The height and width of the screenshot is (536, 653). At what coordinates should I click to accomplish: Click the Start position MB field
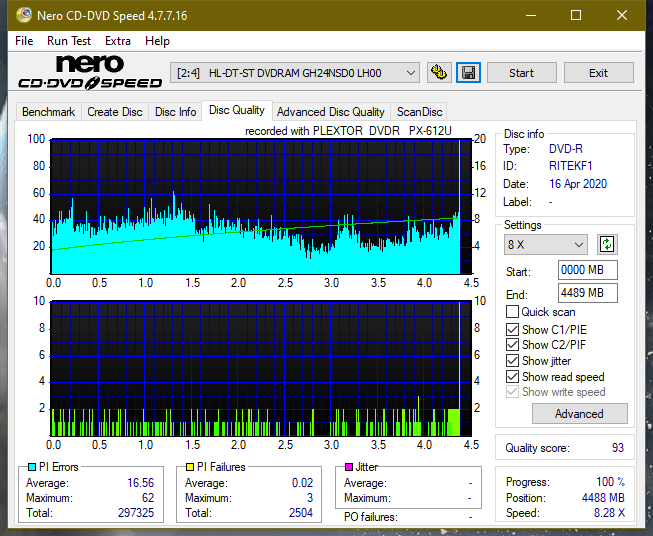click(x=587, y=270)
